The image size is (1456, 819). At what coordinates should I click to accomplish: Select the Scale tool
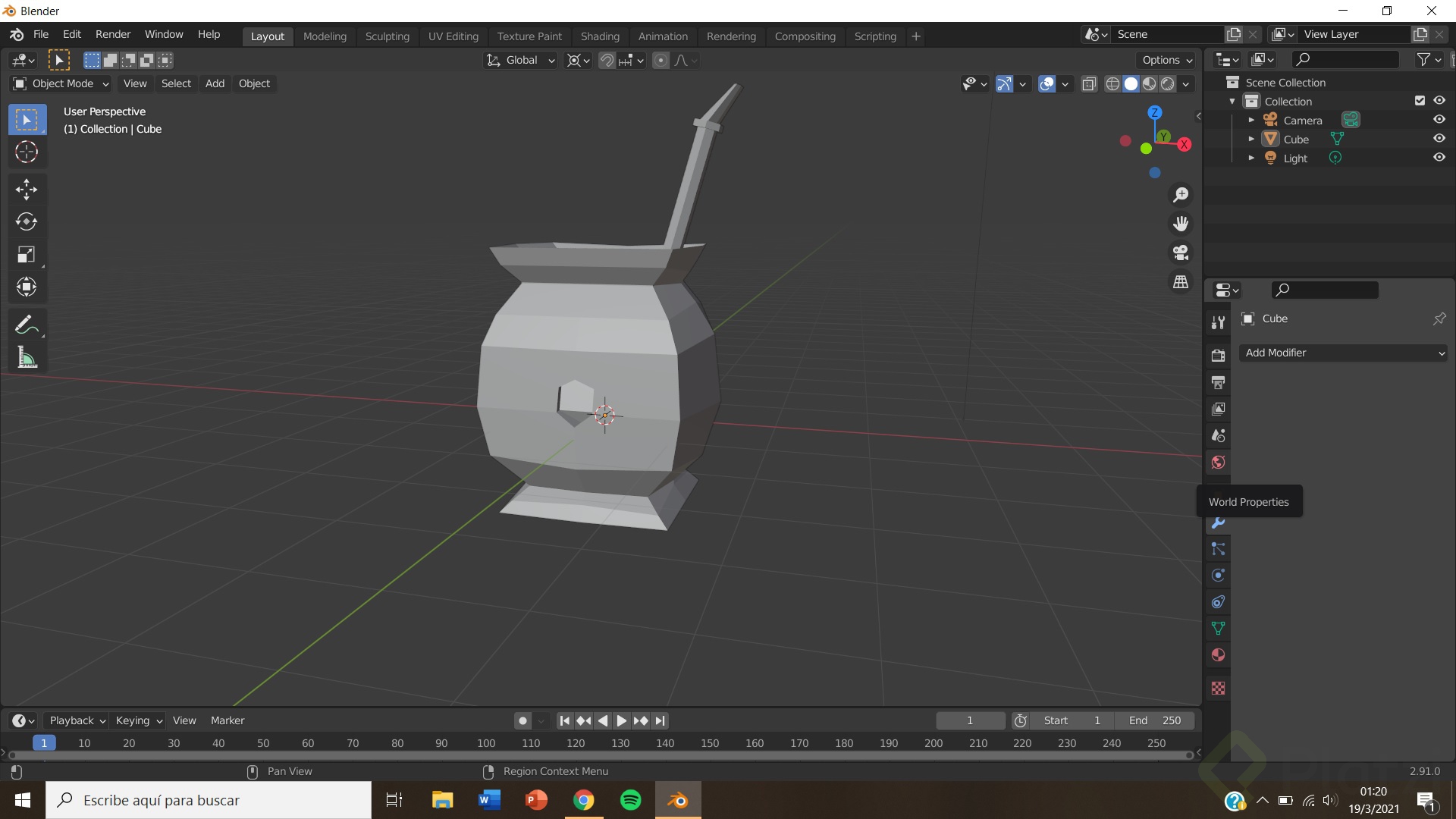[27, 254]
